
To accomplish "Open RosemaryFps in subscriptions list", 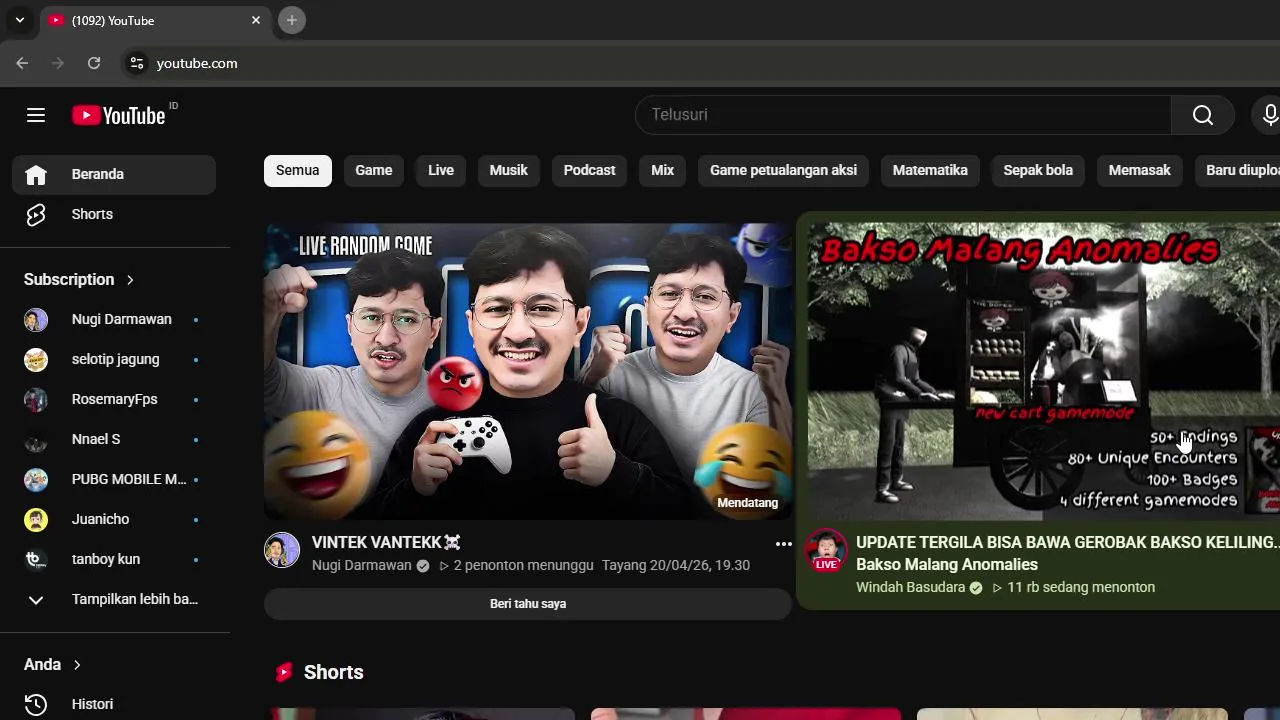I will tap(115, 400).
